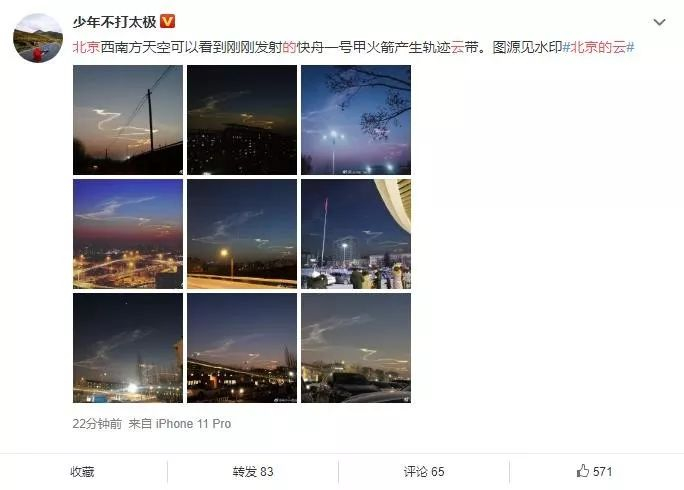Click the orange V verified badge

click(168, 21)
